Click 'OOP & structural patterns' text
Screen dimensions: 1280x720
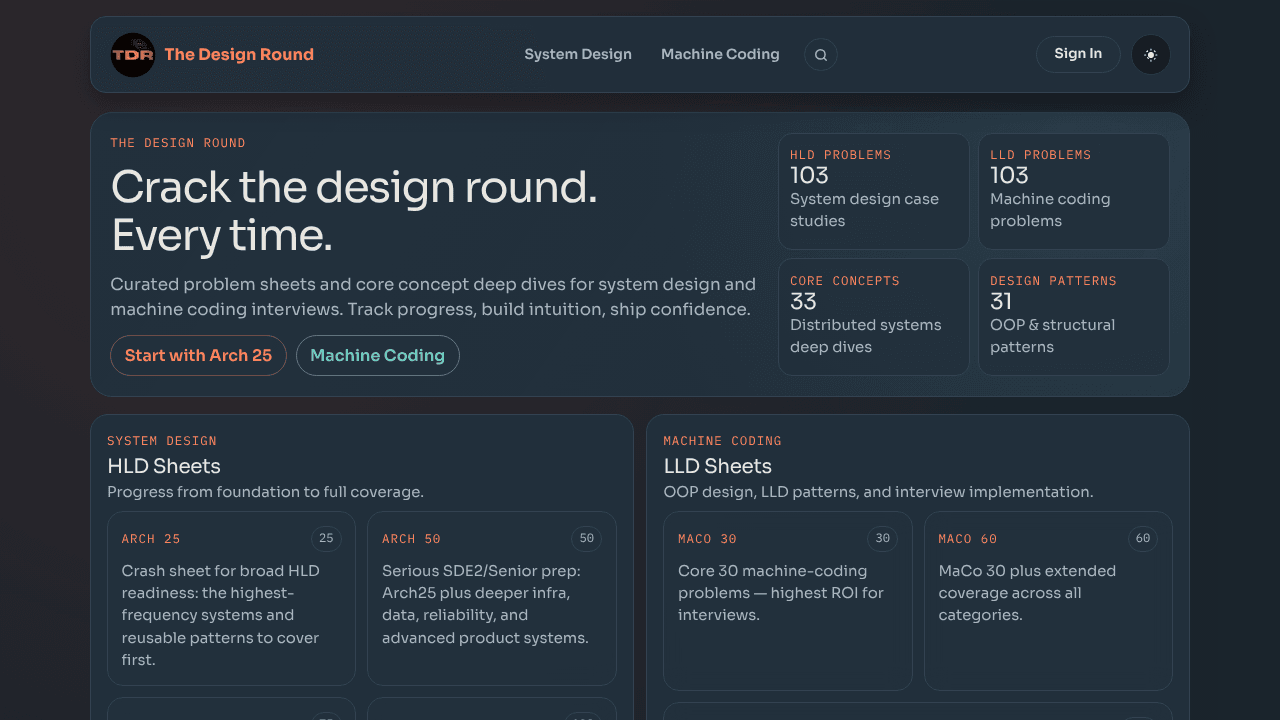1053,336
